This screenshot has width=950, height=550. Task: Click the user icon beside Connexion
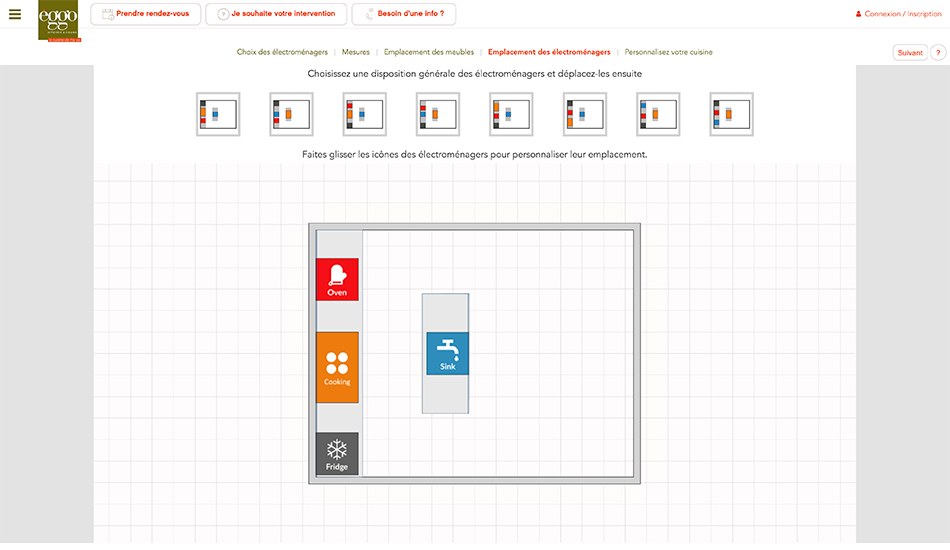pyautogui.click(x=858, y=14)
